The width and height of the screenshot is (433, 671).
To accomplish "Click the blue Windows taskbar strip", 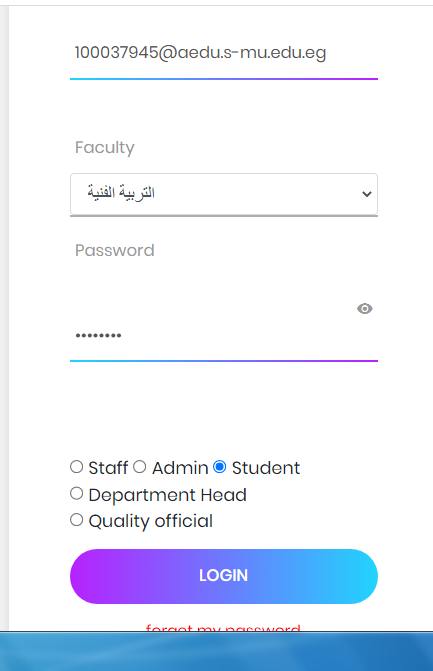I will coord(216,651).
